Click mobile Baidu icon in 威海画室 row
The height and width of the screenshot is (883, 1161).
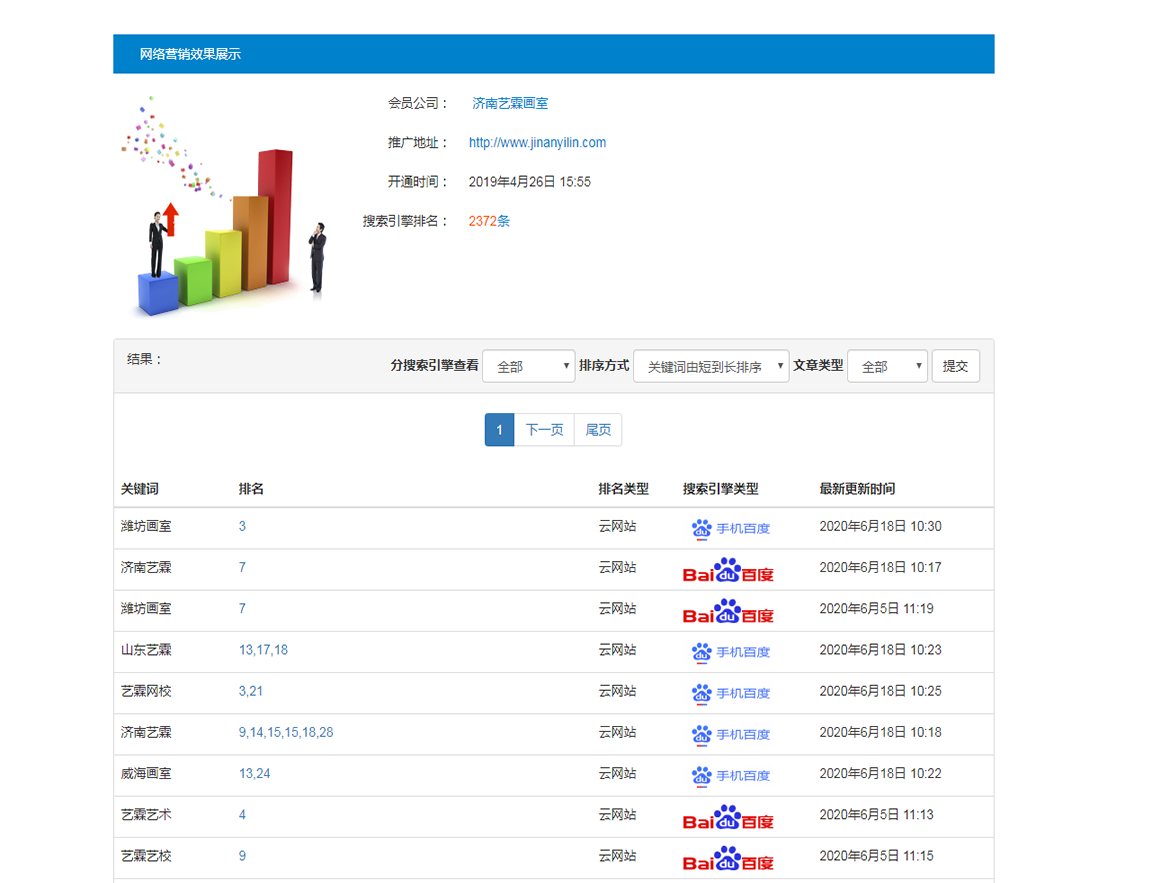[x=730, y=775]
